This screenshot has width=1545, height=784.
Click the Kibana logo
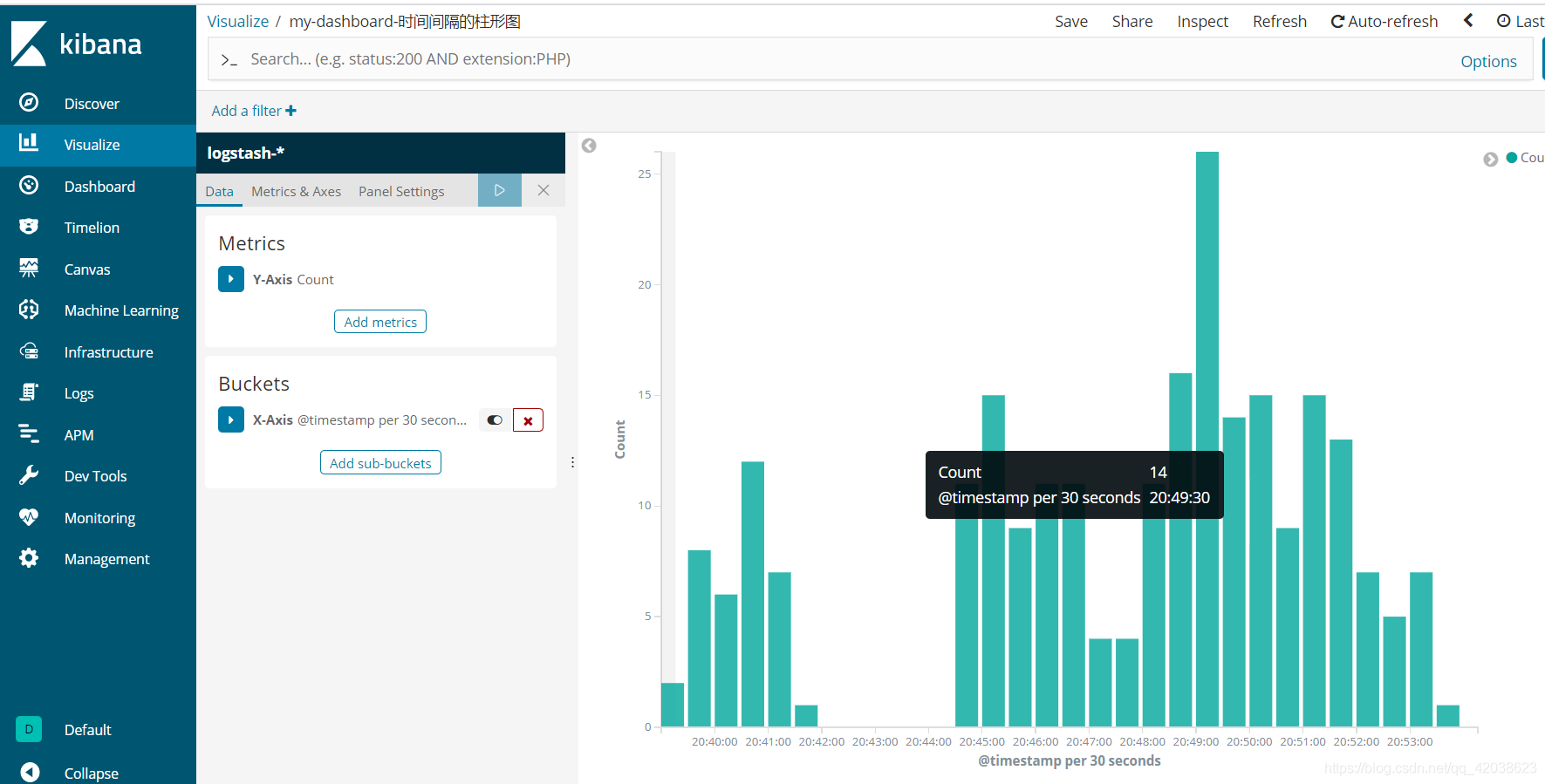[x=76, y=44]
